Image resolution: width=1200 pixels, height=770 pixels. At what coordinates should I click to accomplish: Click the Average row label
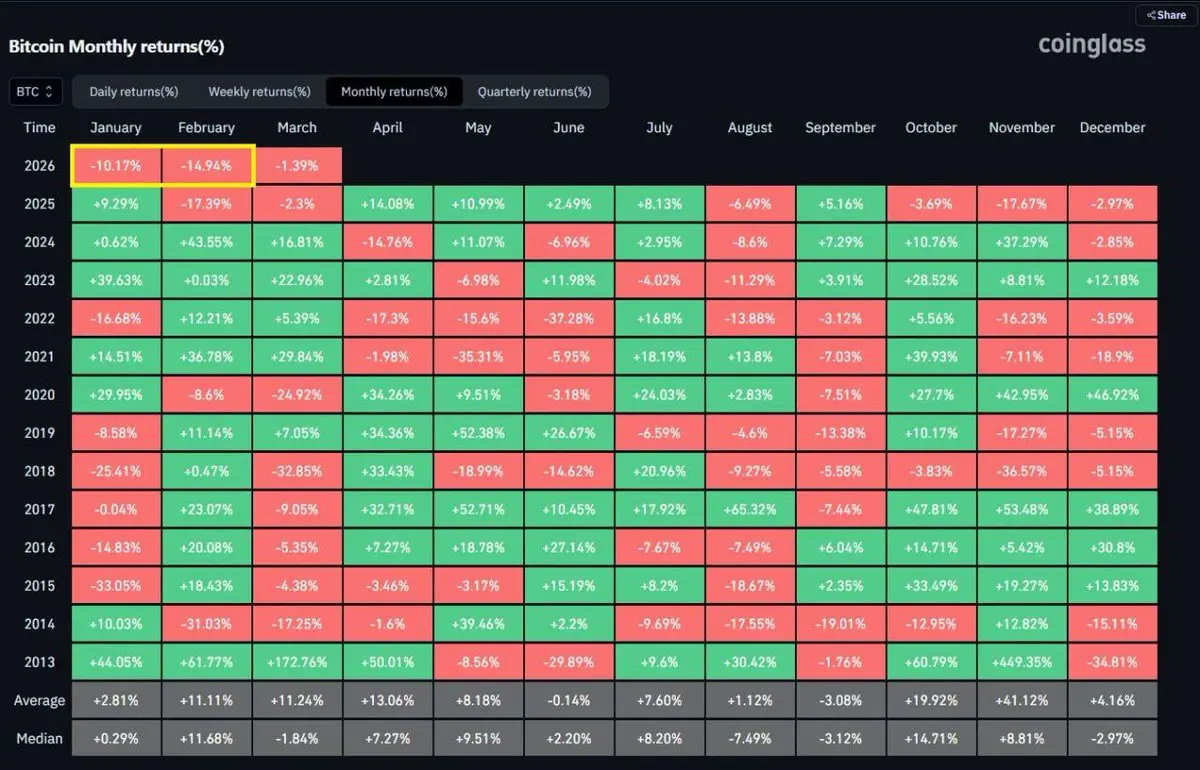[40, 700]
